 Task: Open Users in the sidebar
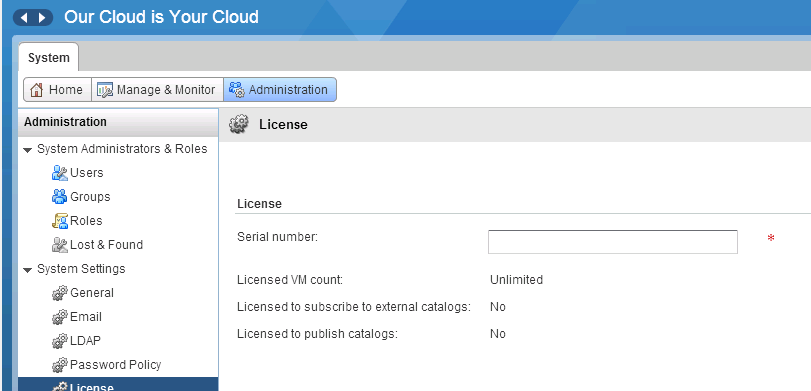click(86, 173)
